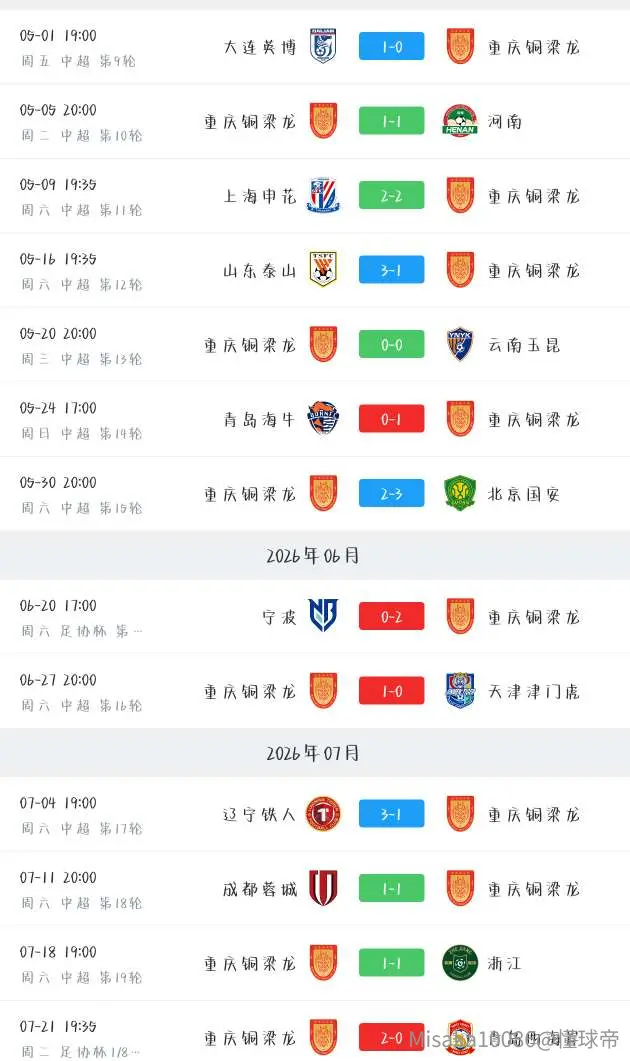Click the 宁波 NB team logo

[x=323, y=616]
